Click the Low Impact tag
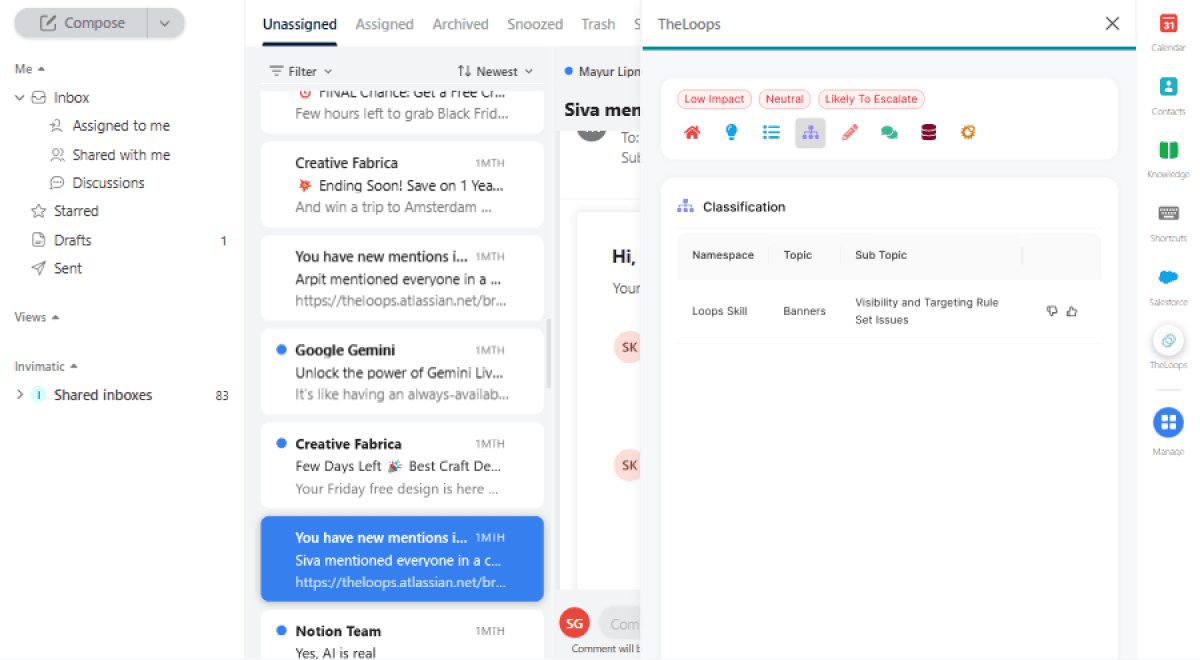The image size is (1200, 660). tap(714, 99)
